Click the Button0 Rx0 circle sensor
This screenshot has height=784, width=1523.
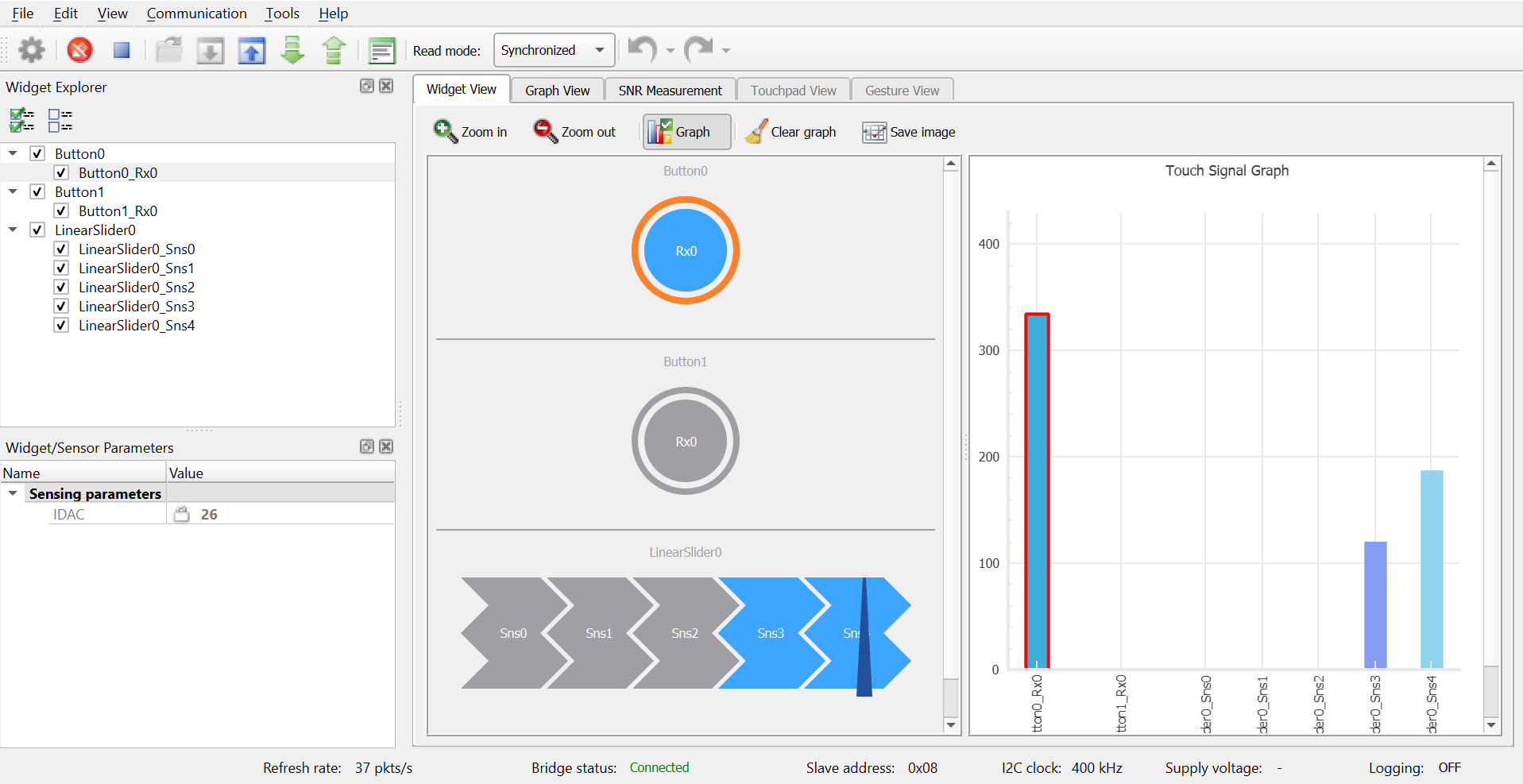pyautogui.click(x=686, y=250)
